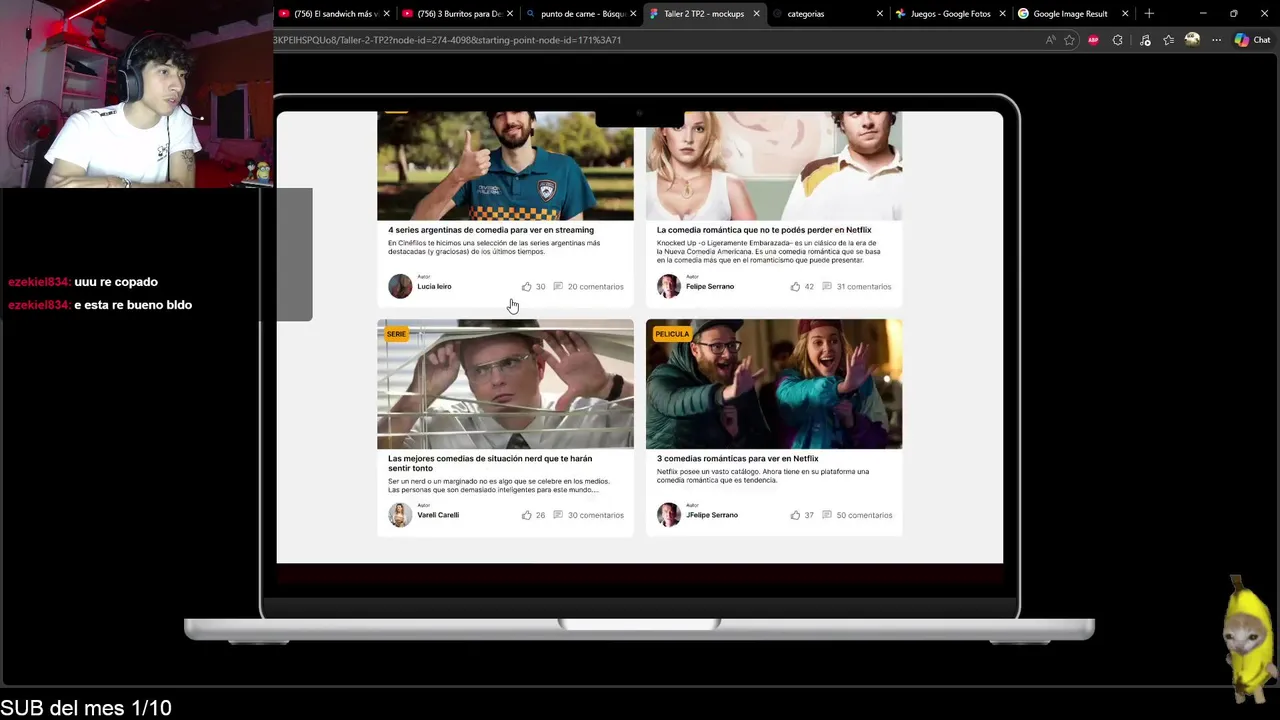Screen dimensions: 1280x720
Task: Open 'Las mejores comedias de situación nerd' title
Action: point(490,463)
